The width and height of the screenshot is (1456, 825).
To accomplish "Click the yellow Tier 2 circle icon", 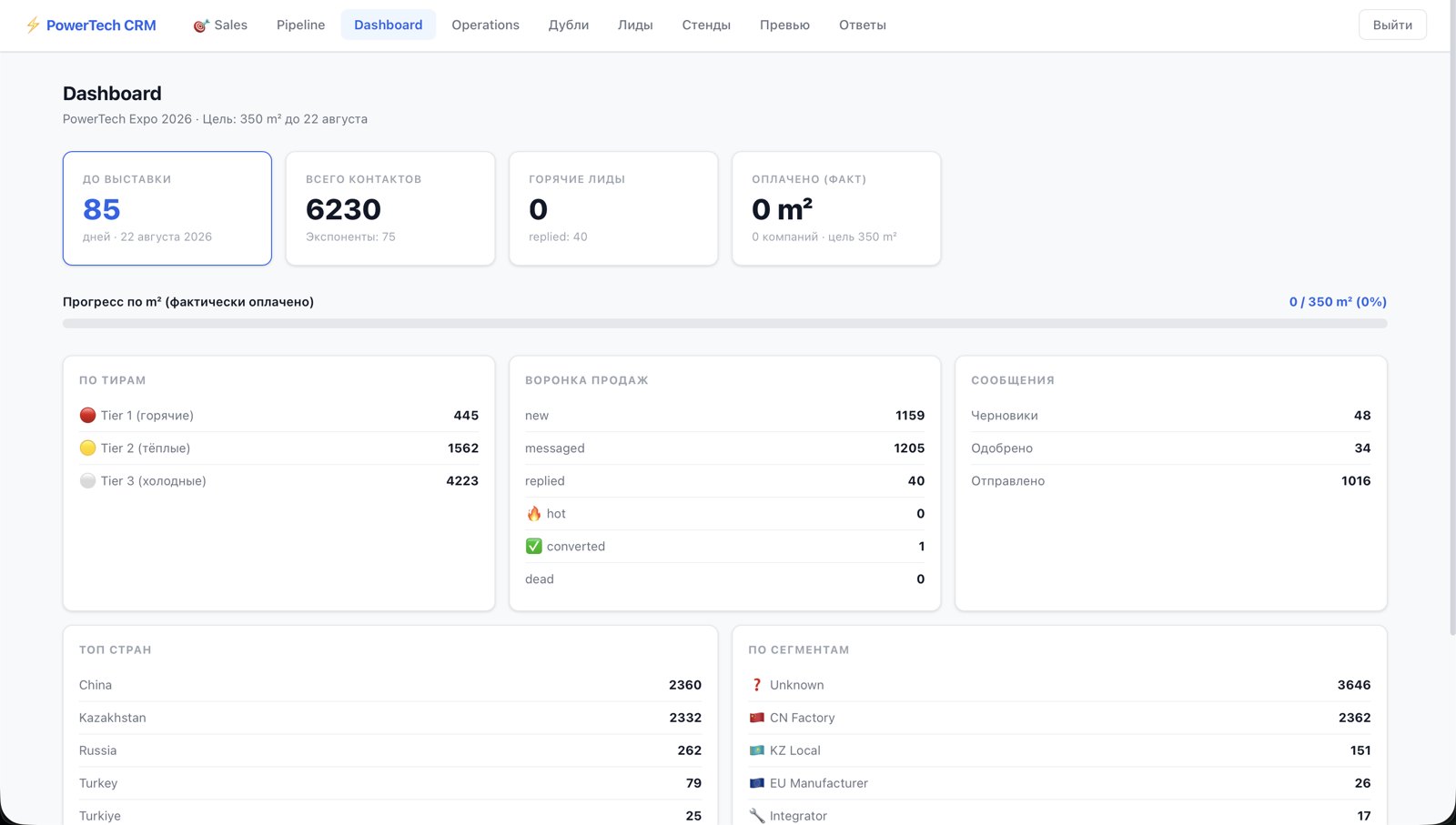I will click(x=87, y=448).
